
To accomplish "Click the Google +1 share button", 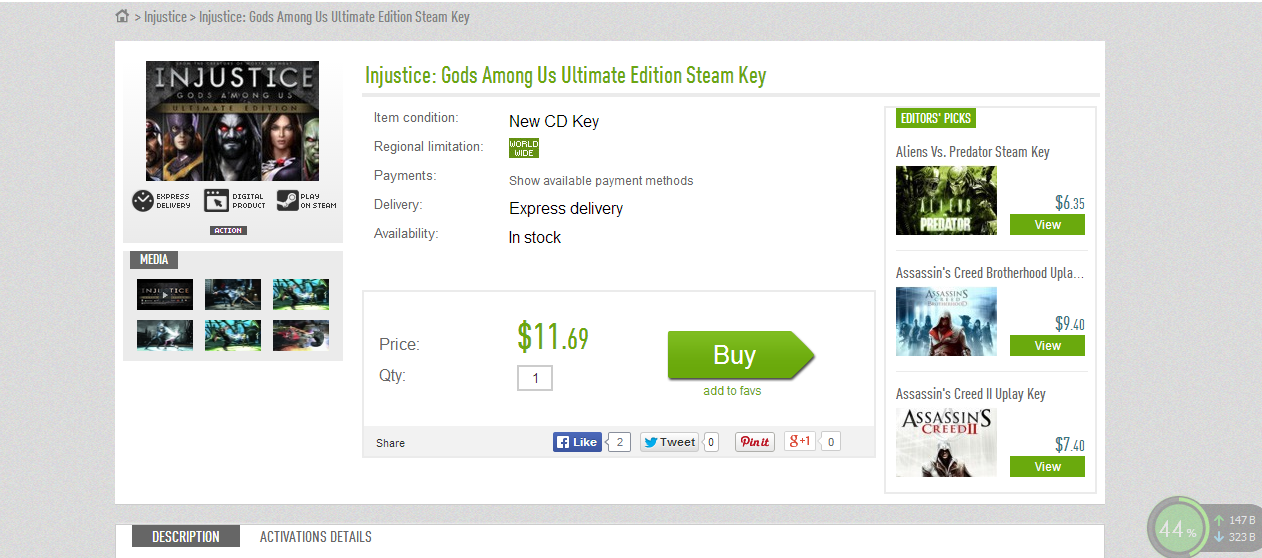I will [x=799, y=442].
